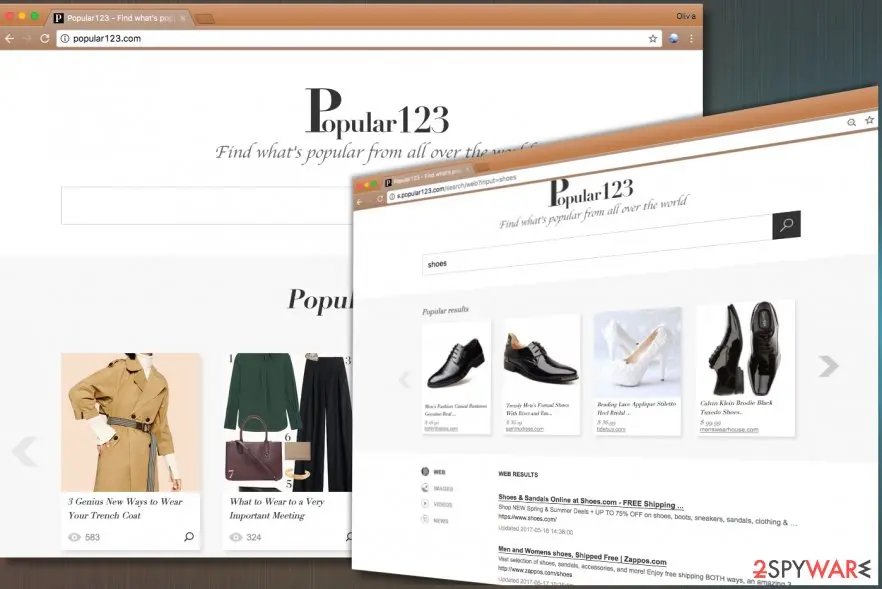882x589 pixels.
Task: Click the http://www.zappos.com/shoes URL text
Action: pos(535,572)
